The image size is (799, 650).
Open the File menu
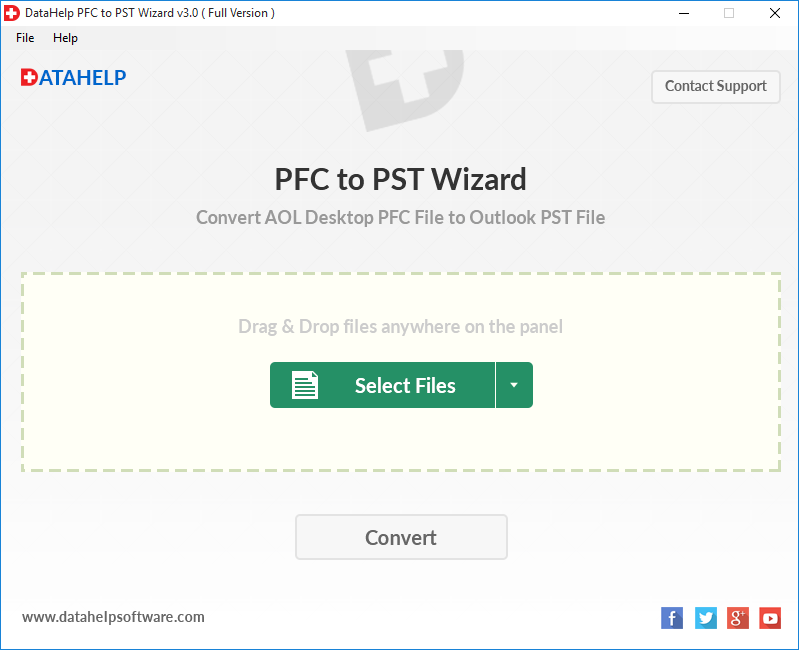(25, 38)
